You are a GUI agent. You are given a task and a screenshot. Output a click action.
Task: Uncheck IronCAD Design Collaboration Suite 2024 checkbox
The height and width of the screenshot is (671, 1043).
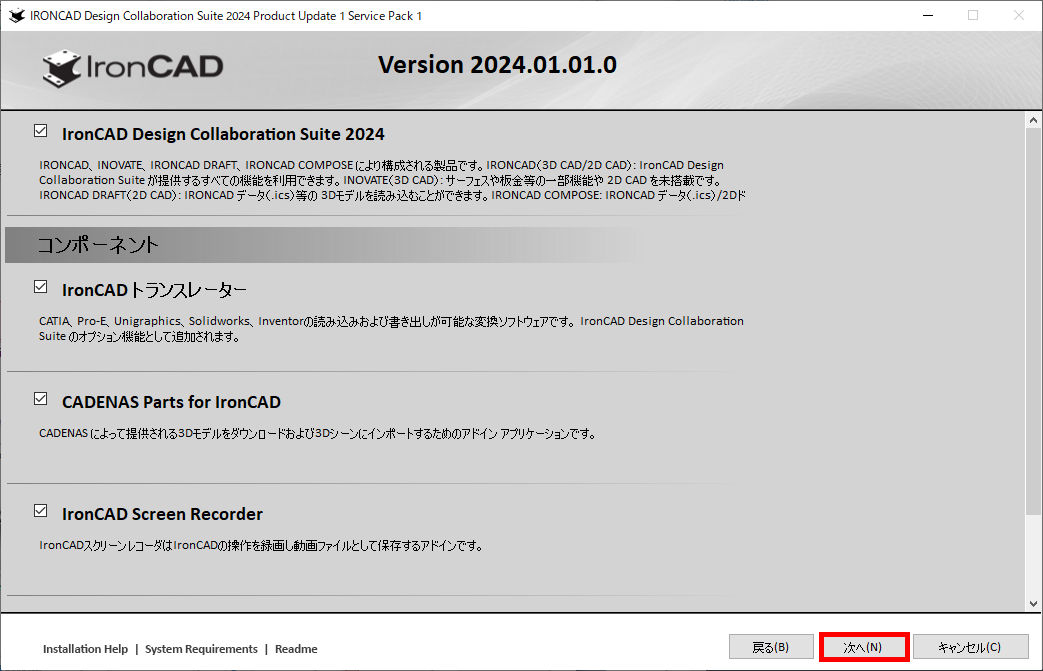click(x=41, y=131)
